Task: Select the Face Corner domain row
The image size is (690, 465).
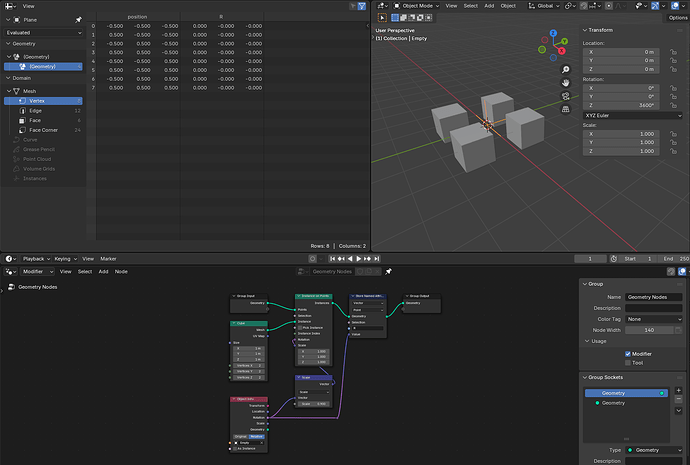Action: click(43, 130)
